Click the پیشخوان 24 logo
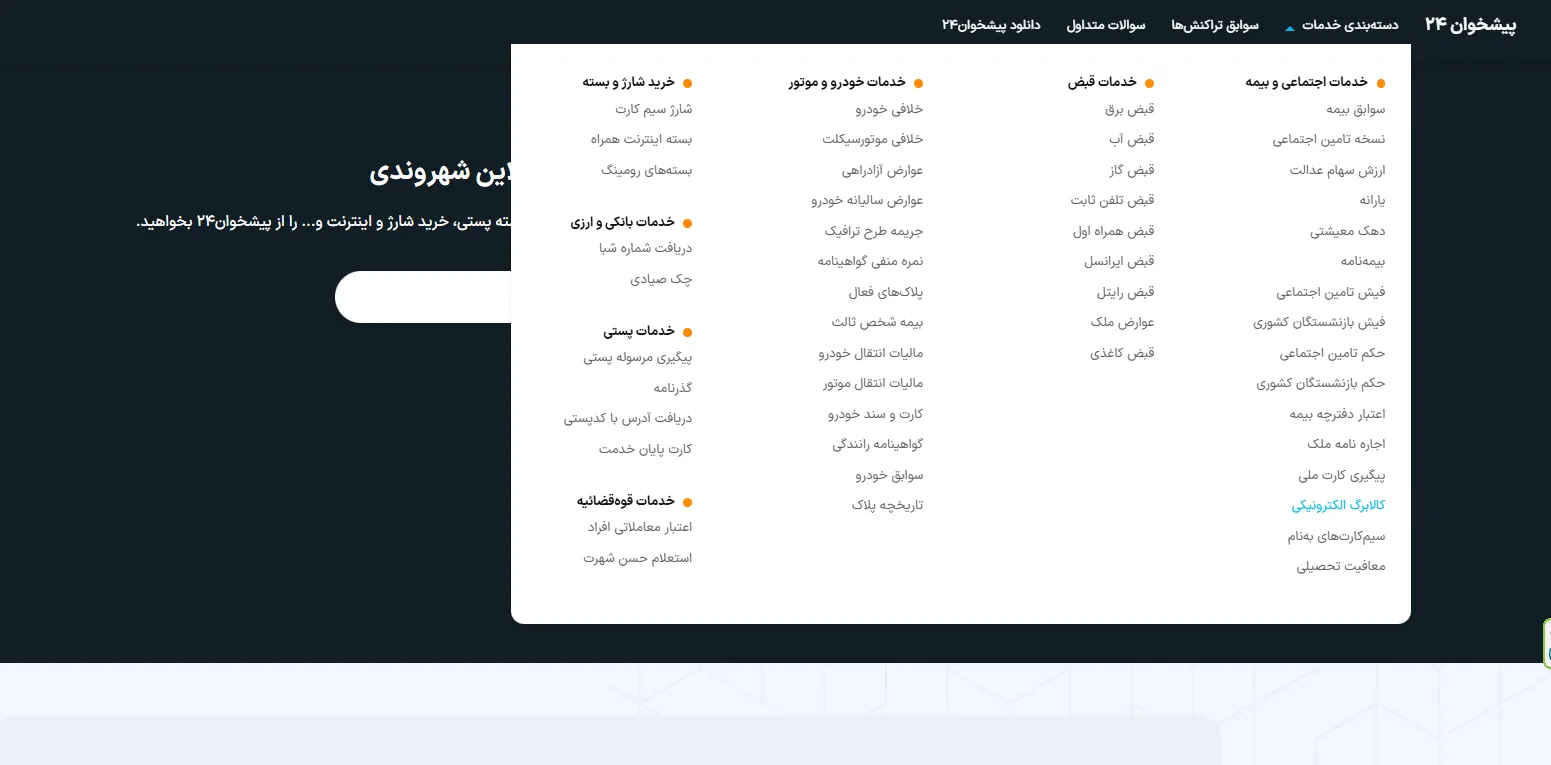The image size is (1551, 765). point(1470,25)
